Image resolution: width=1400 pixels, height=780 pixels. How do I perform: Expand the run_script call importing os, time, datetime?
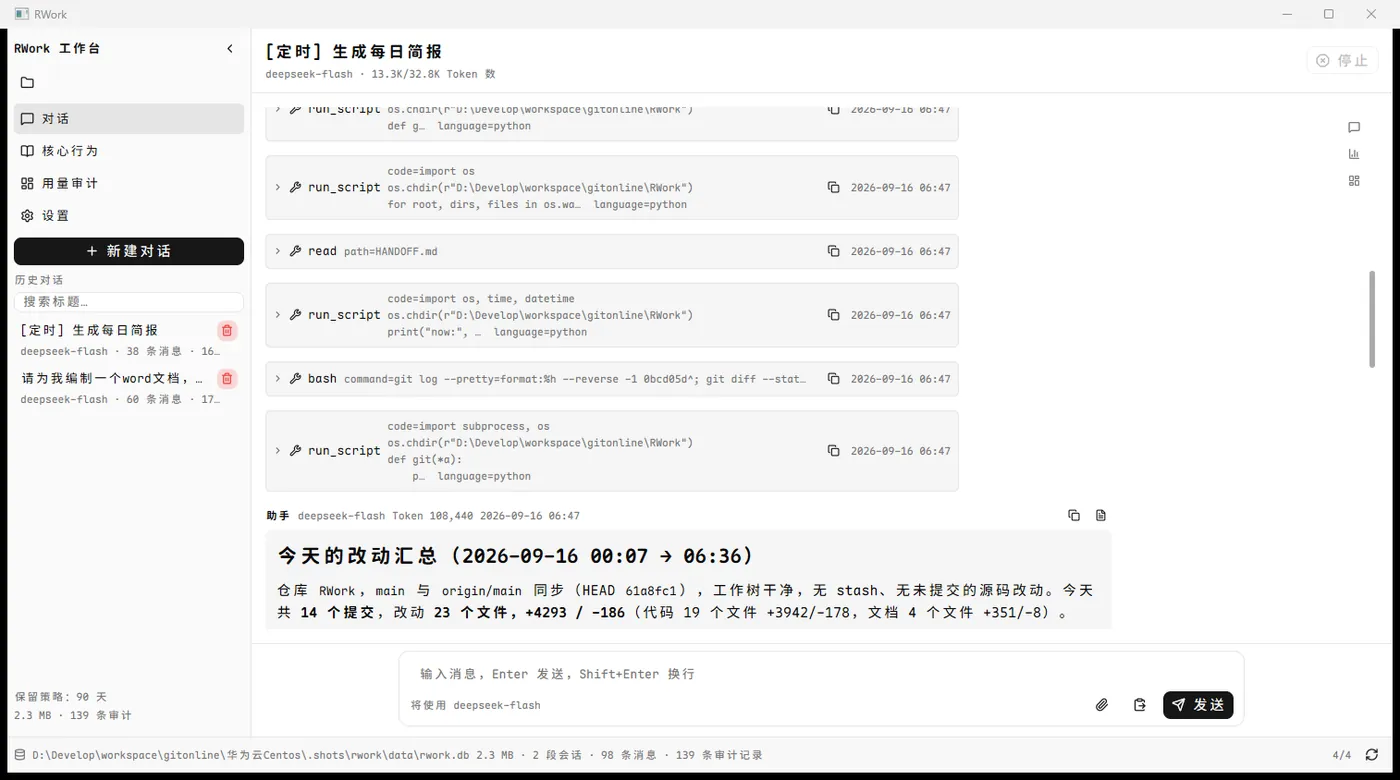click(278, 315)
